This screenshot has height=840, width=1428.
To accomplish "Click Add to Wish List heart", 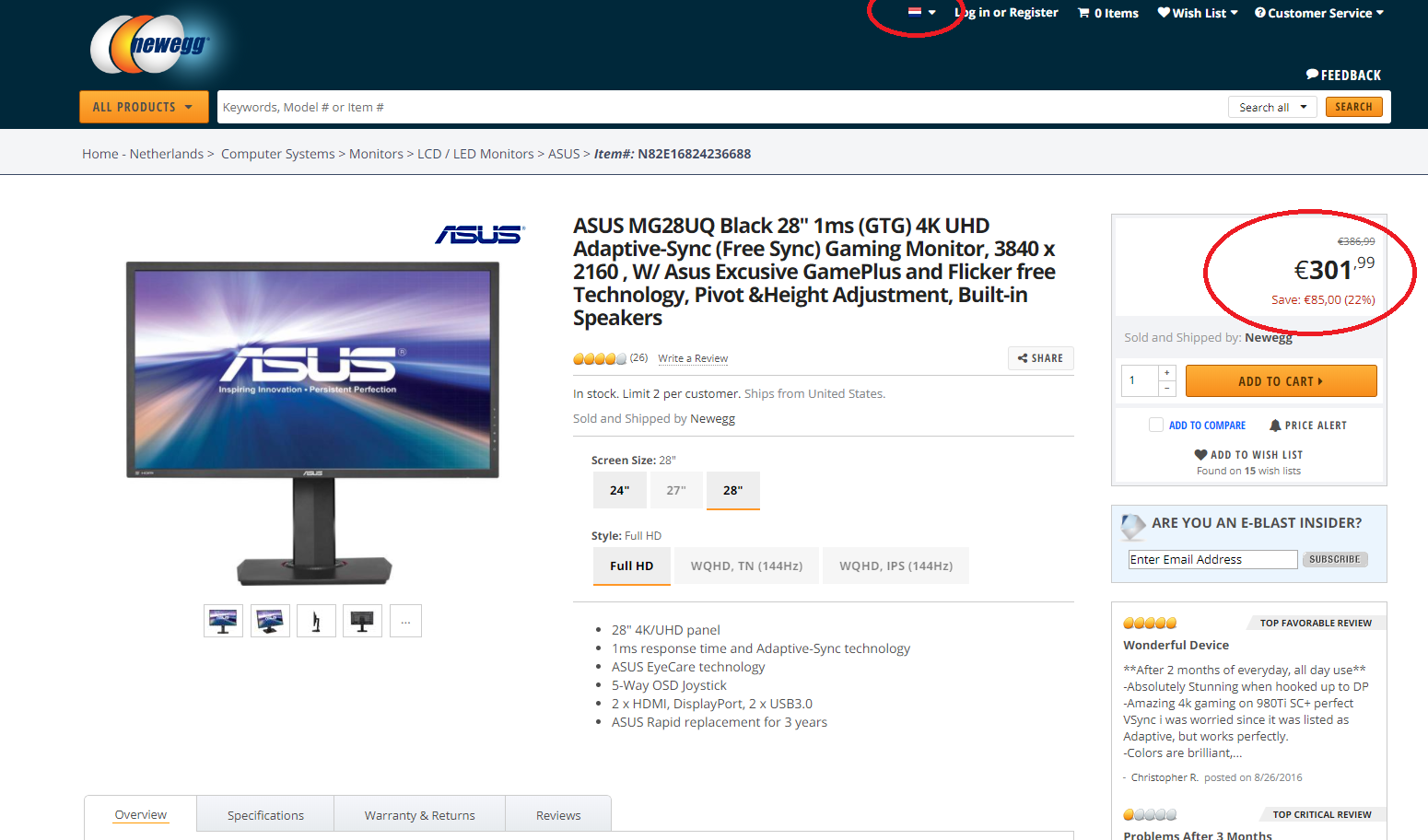I will point(1200,455).
